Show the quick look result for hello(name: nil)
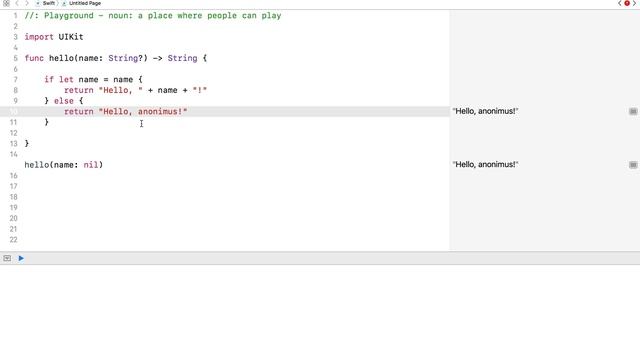The image size is (640, 360). point(633,165)
